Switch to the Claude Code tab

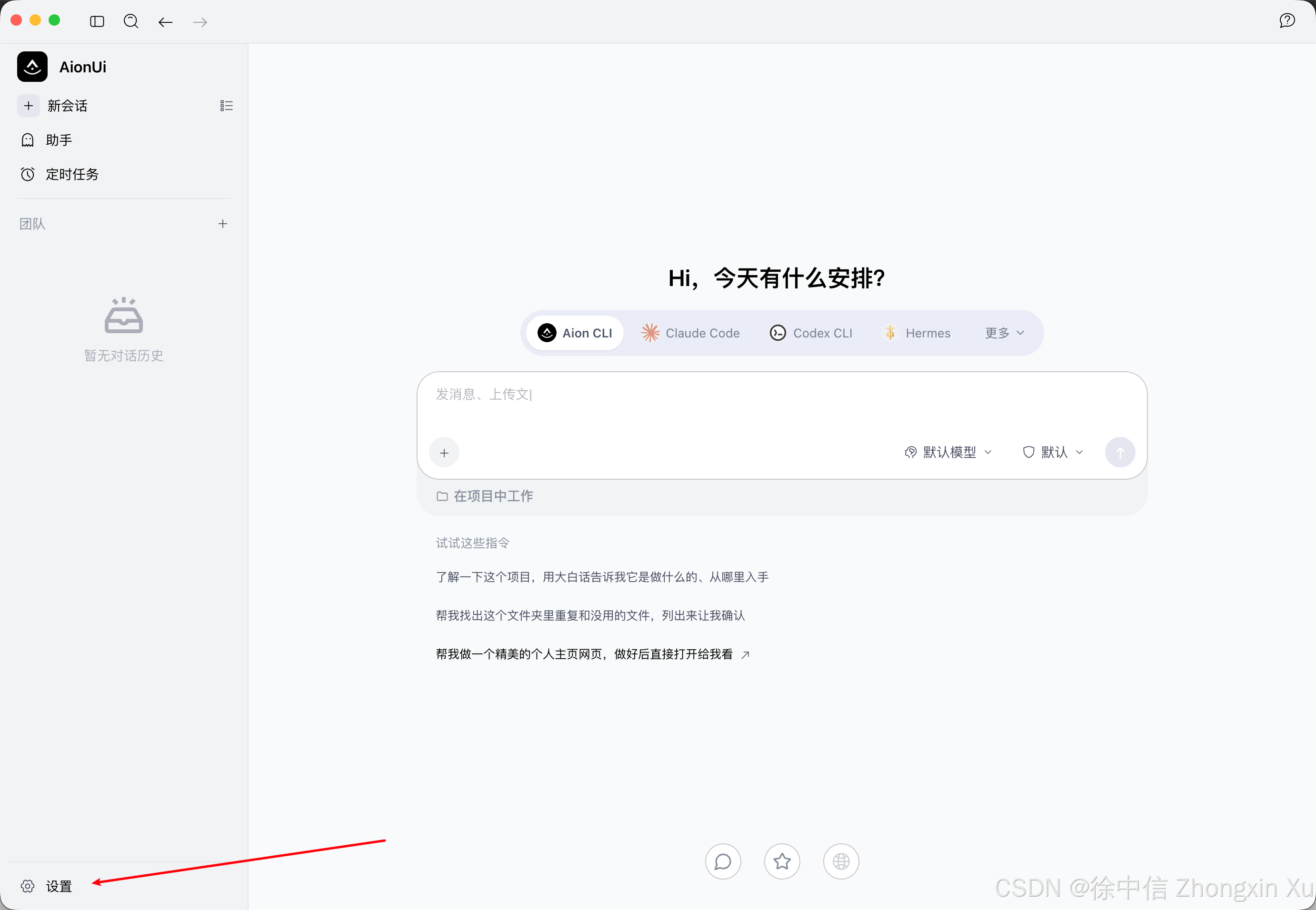click(690, 333)
